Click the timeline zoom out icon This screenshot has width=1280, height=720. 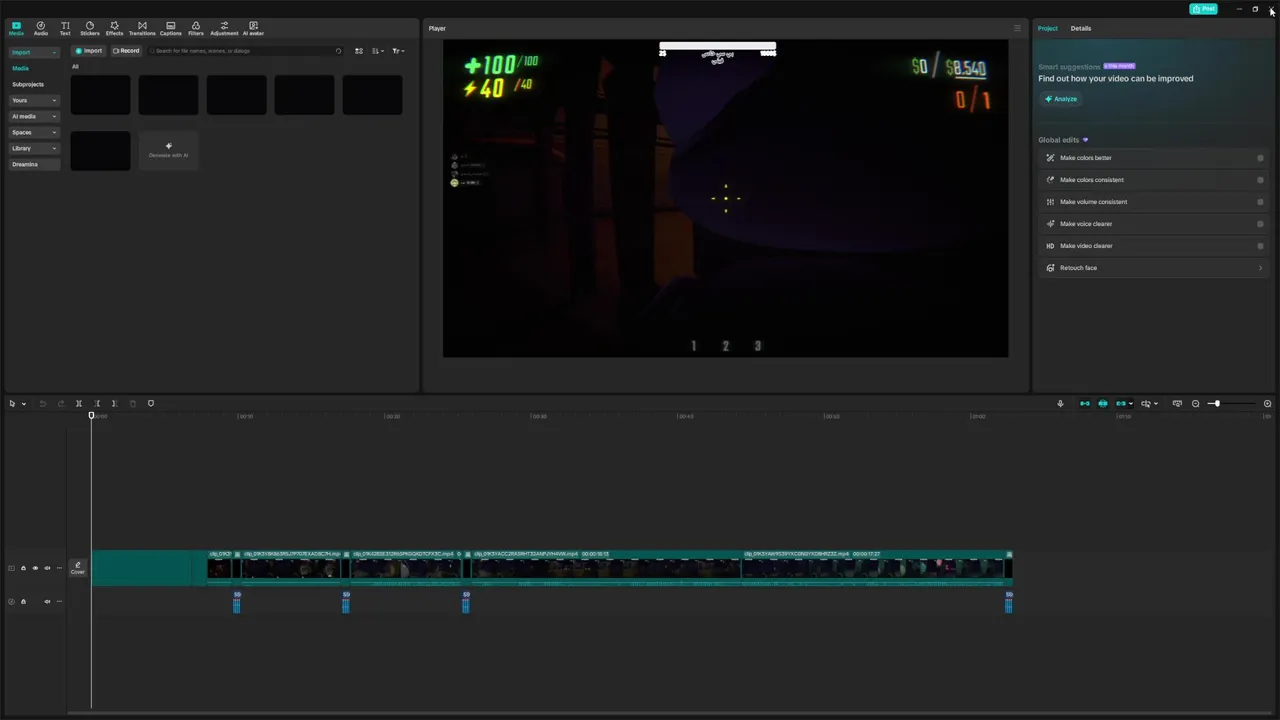1195,403
